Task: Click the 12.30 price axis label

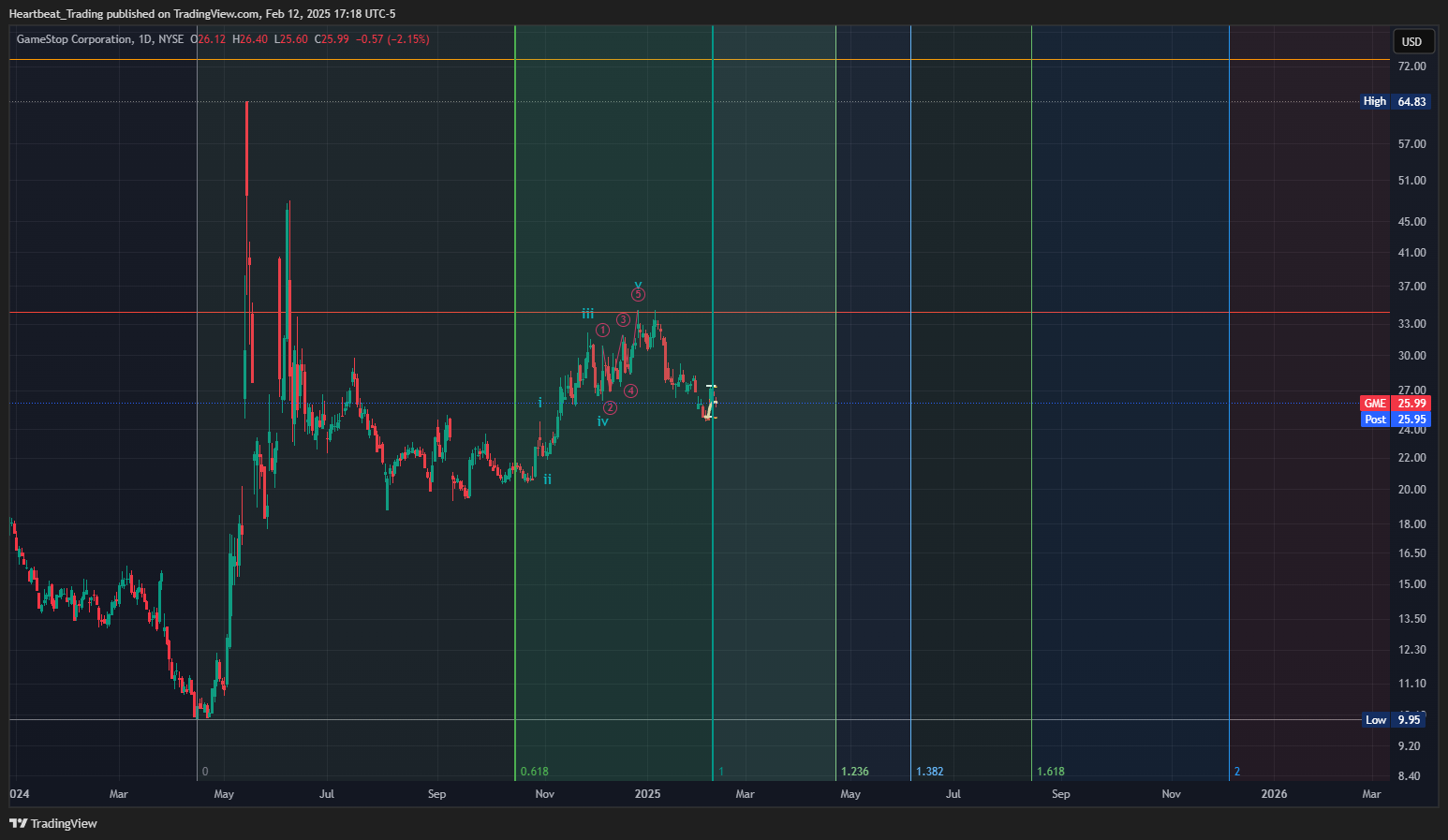Action: tap(1411, 650)
